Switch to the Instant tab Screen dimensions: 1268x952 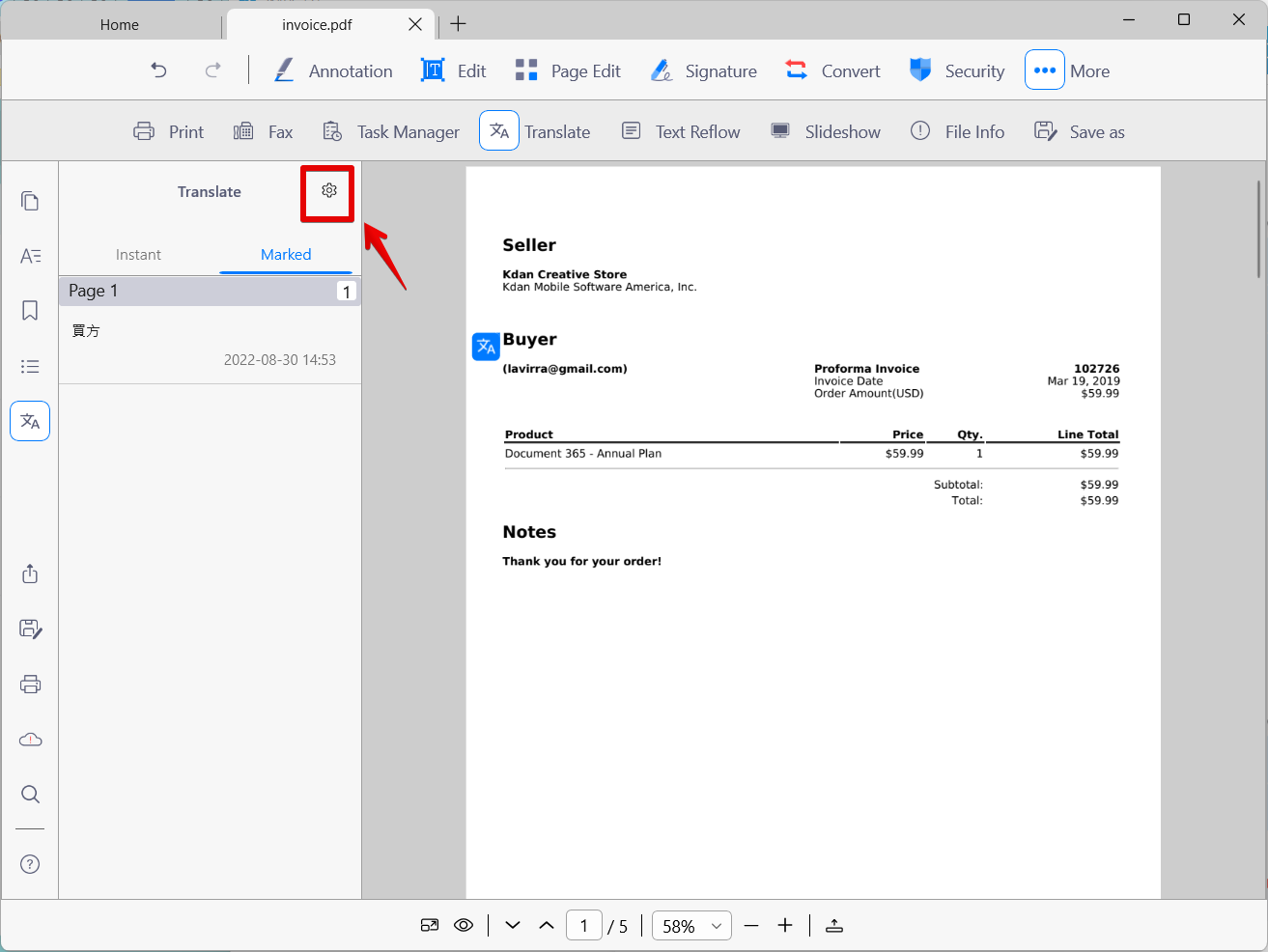coord(138,255)
